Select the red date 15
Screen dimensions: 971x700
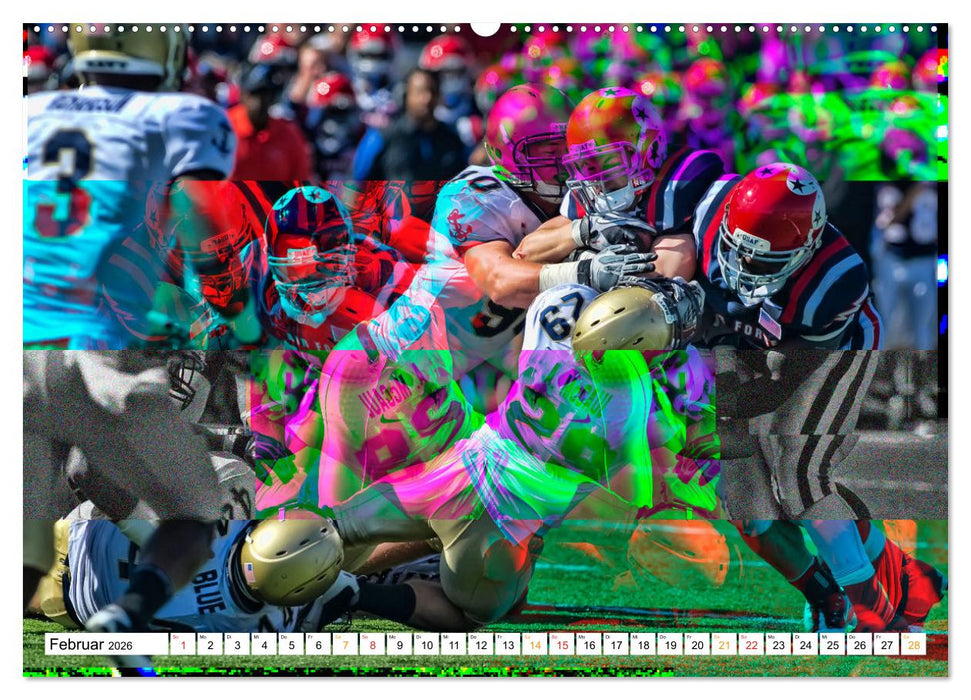561,644
